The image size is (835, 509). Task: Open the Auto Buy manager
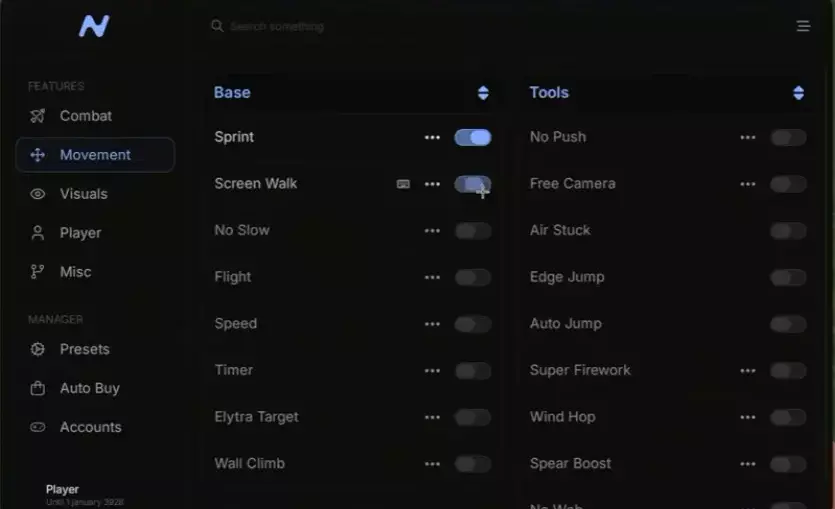[95, 388]
